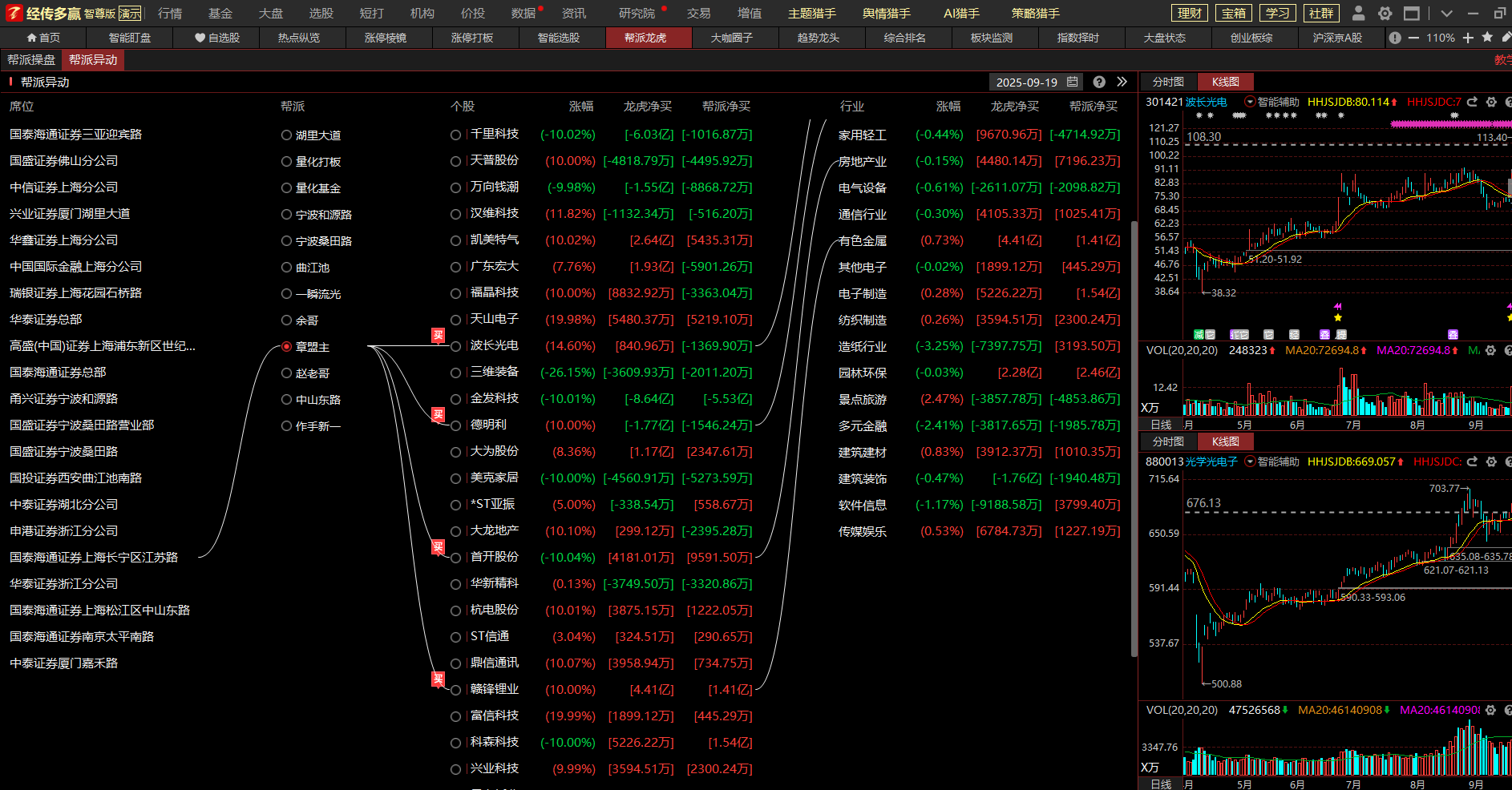1512x790 pixels.
Task: Open gear settings on bottom VOL indicator panel
Action: click(1490, 710)
